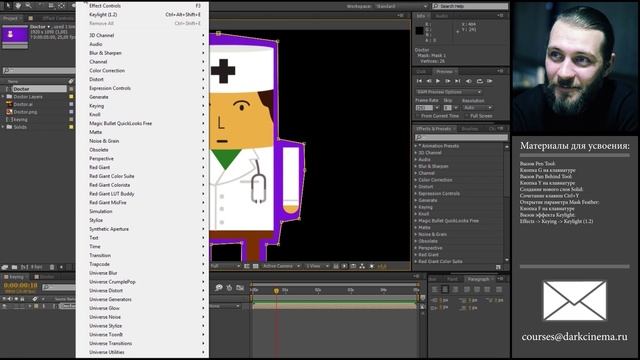The width and height of the screenshot is (640, 360).
Task: Click the Doctor.ai file icon
Action: click(9, 104)
